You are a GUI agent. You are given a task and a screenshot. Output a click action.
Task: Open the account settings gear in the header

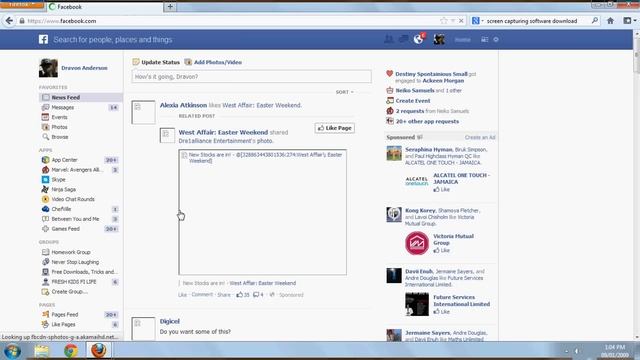point(496,40)
